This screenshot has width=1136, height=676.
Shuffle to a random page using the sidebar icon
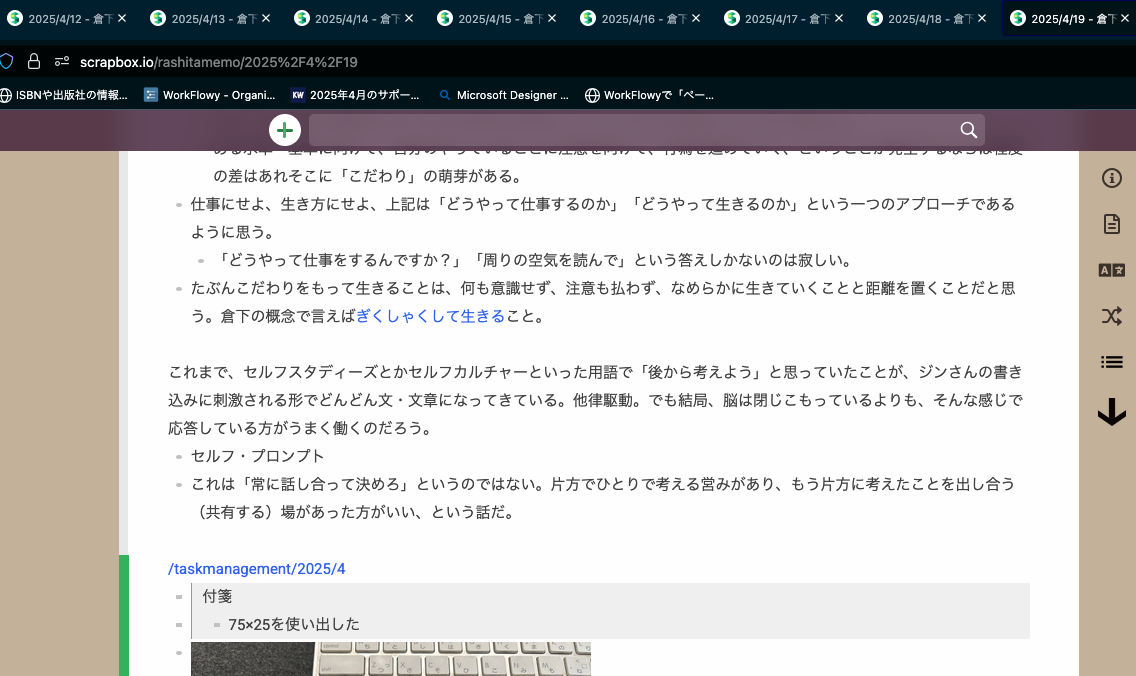pos(1111,315)
